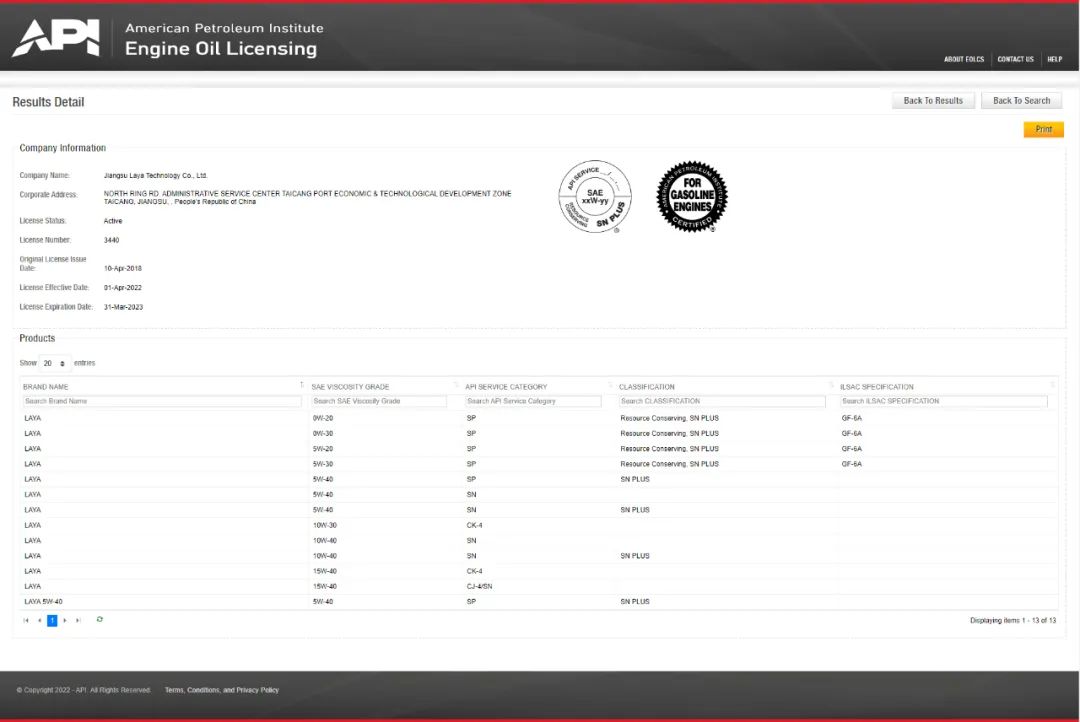Click SN PLUS cell in LAYA 5W-40 row
Image resolution: width=1080 pixels, height=722 pixels.
point(634,601)
